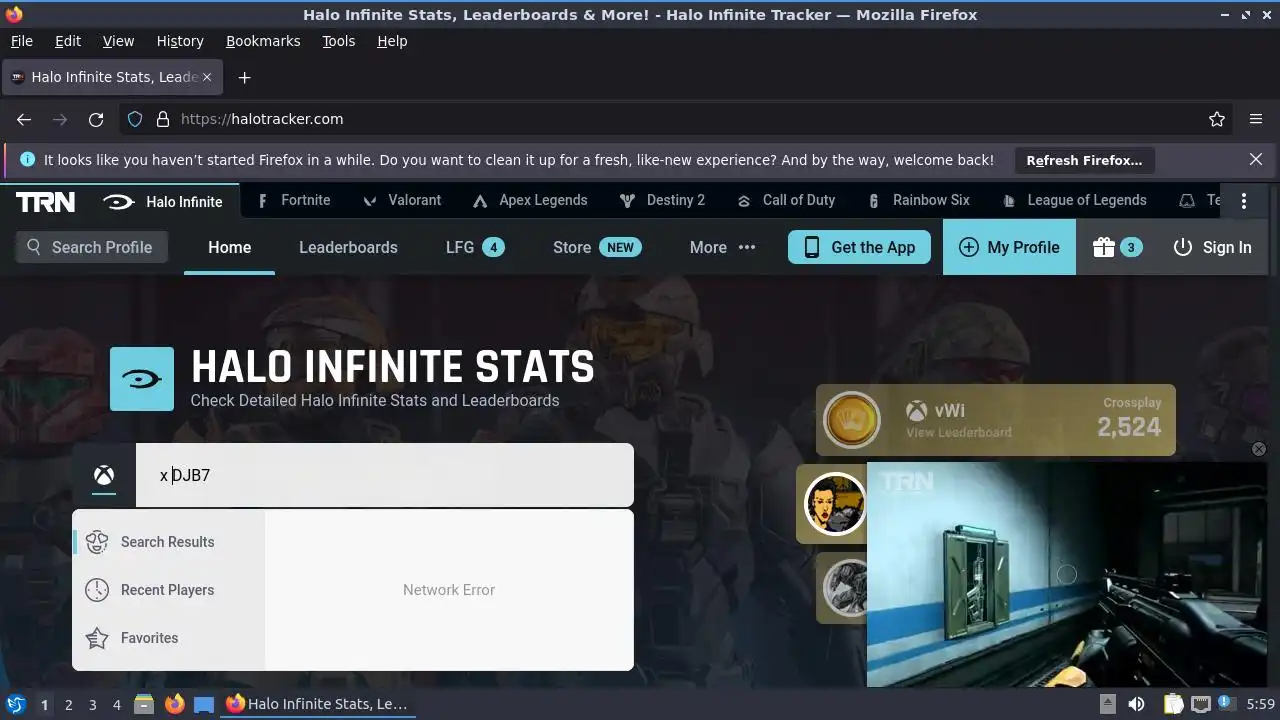Click the taskbar clock showing 5:59
Viewport: 1280px width, 720px height.
coord(1261,704)
